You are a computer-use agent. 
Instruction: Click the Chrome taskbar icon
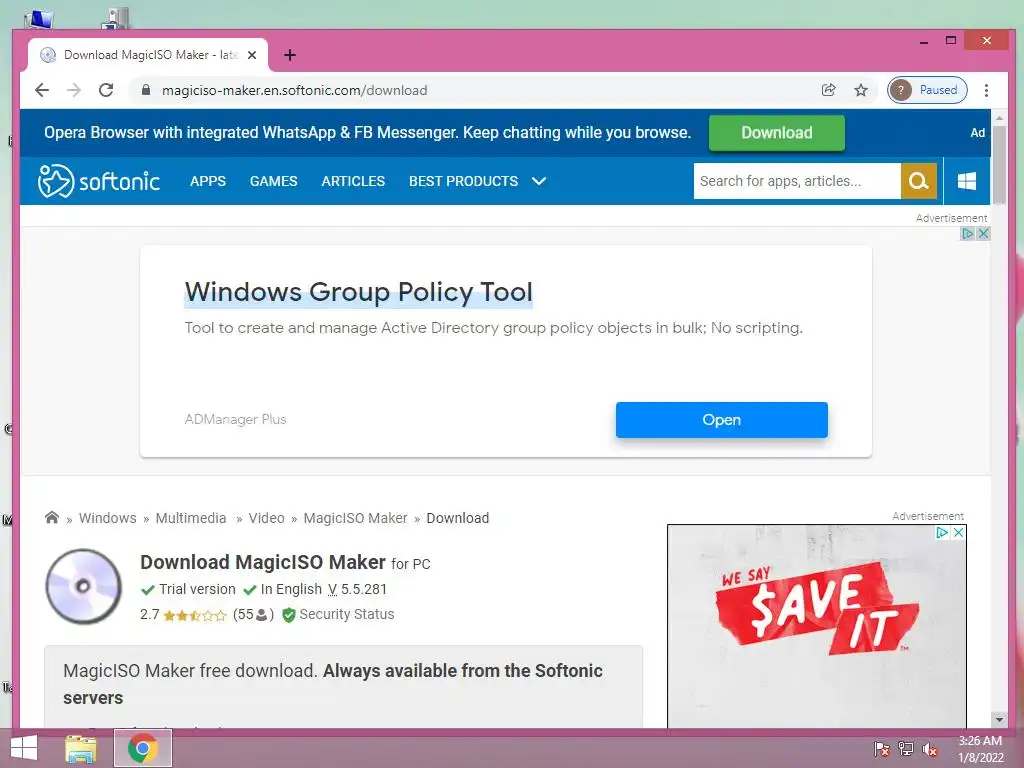142,748
